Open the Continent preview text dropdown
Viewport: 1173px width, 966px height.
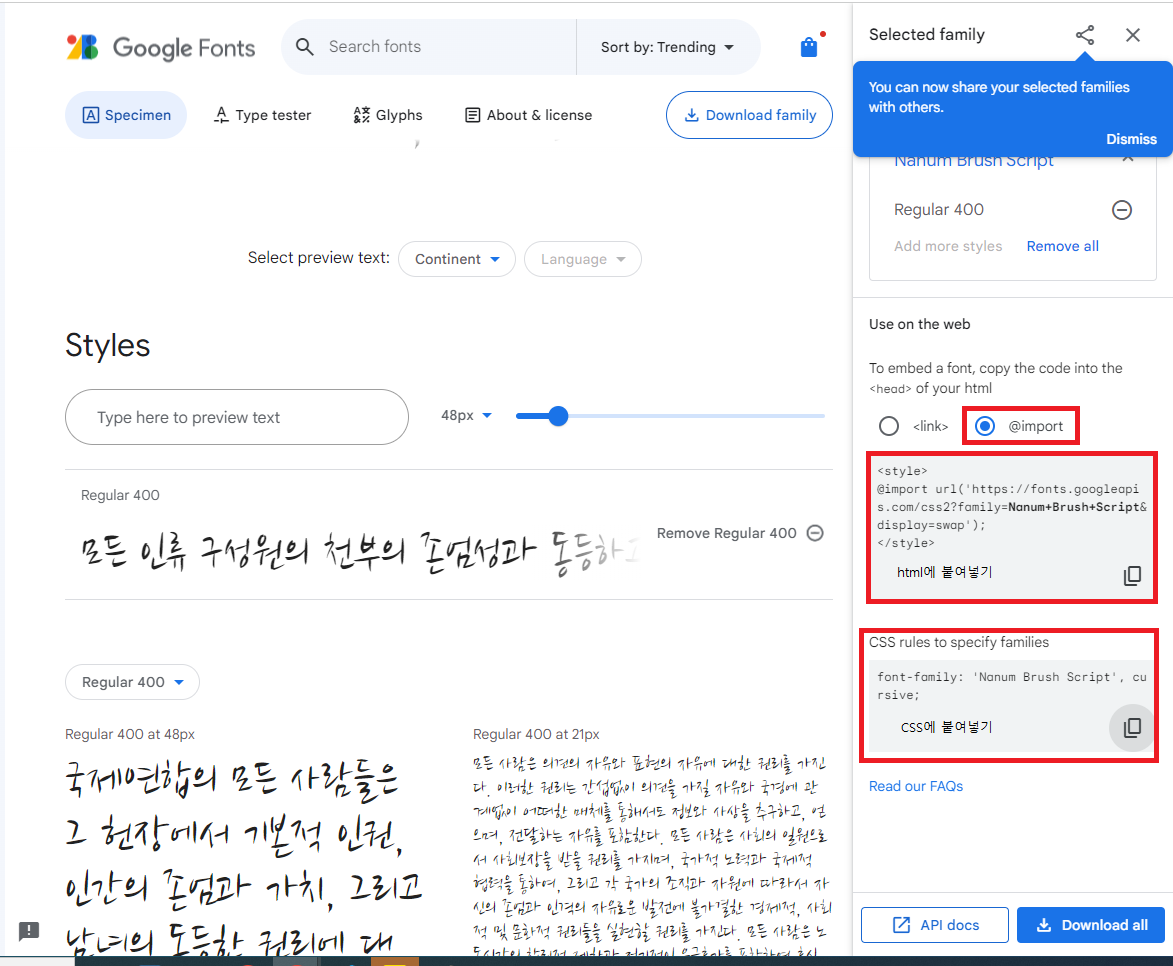tap(456, 259)
